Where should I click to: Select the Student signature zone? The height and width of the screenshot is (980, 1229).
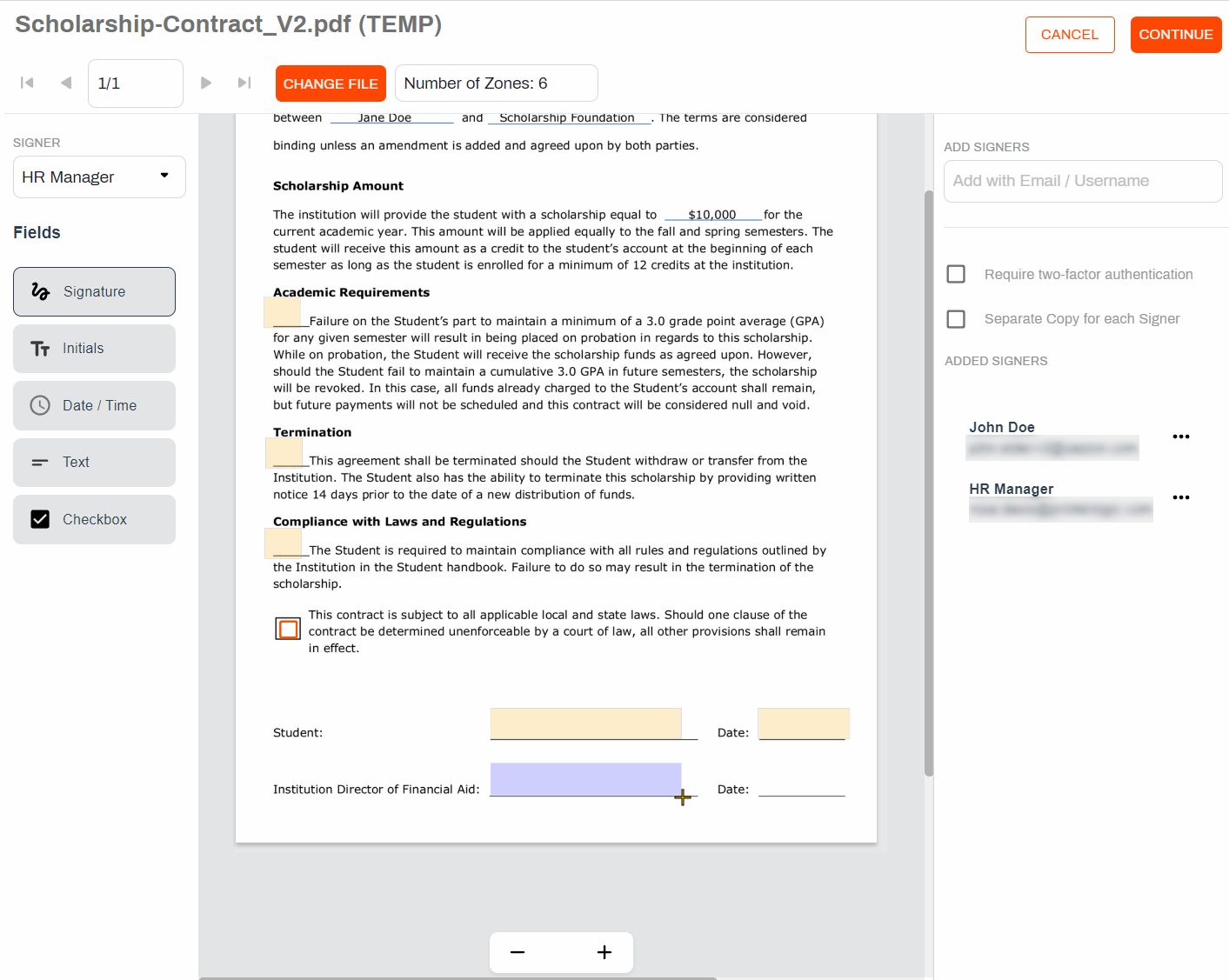pos(585,723)
